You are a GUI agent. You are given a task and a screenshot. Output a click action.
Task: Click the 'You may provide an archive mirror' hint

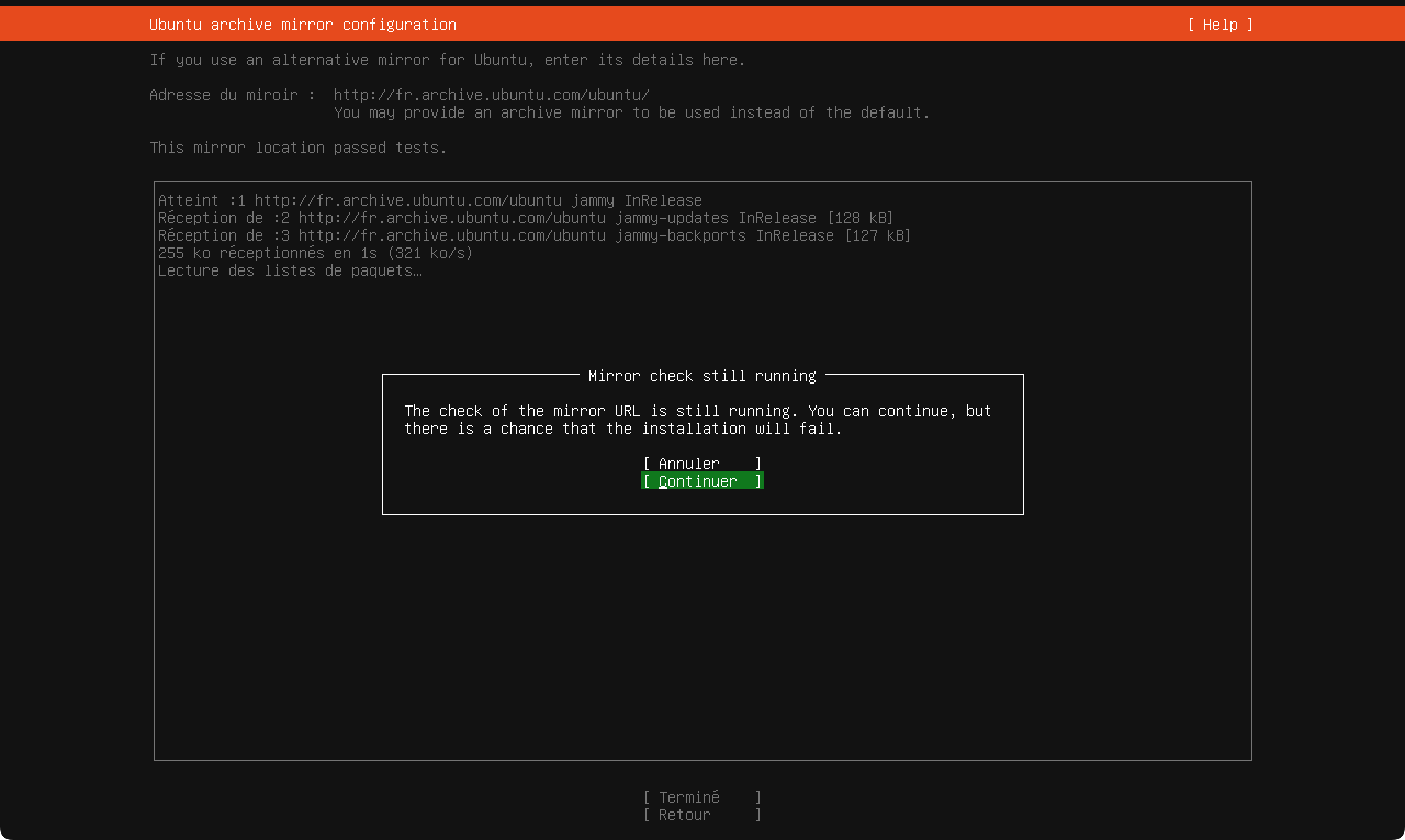pos(631,112)
